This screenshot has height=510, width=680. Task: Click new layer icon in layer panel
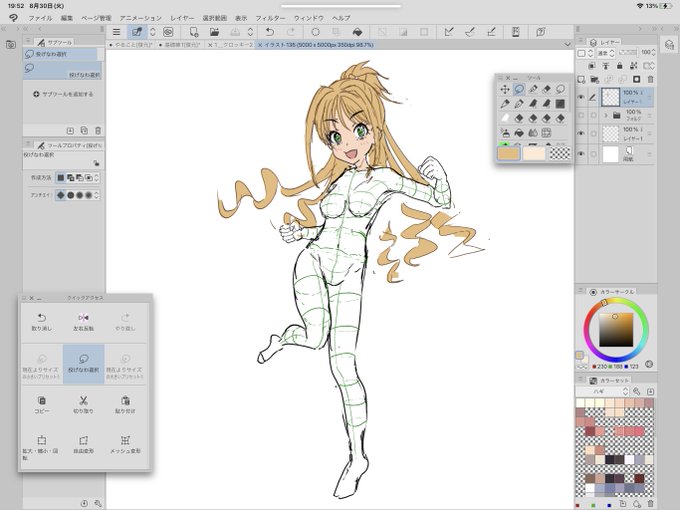(x=581, y=79)
